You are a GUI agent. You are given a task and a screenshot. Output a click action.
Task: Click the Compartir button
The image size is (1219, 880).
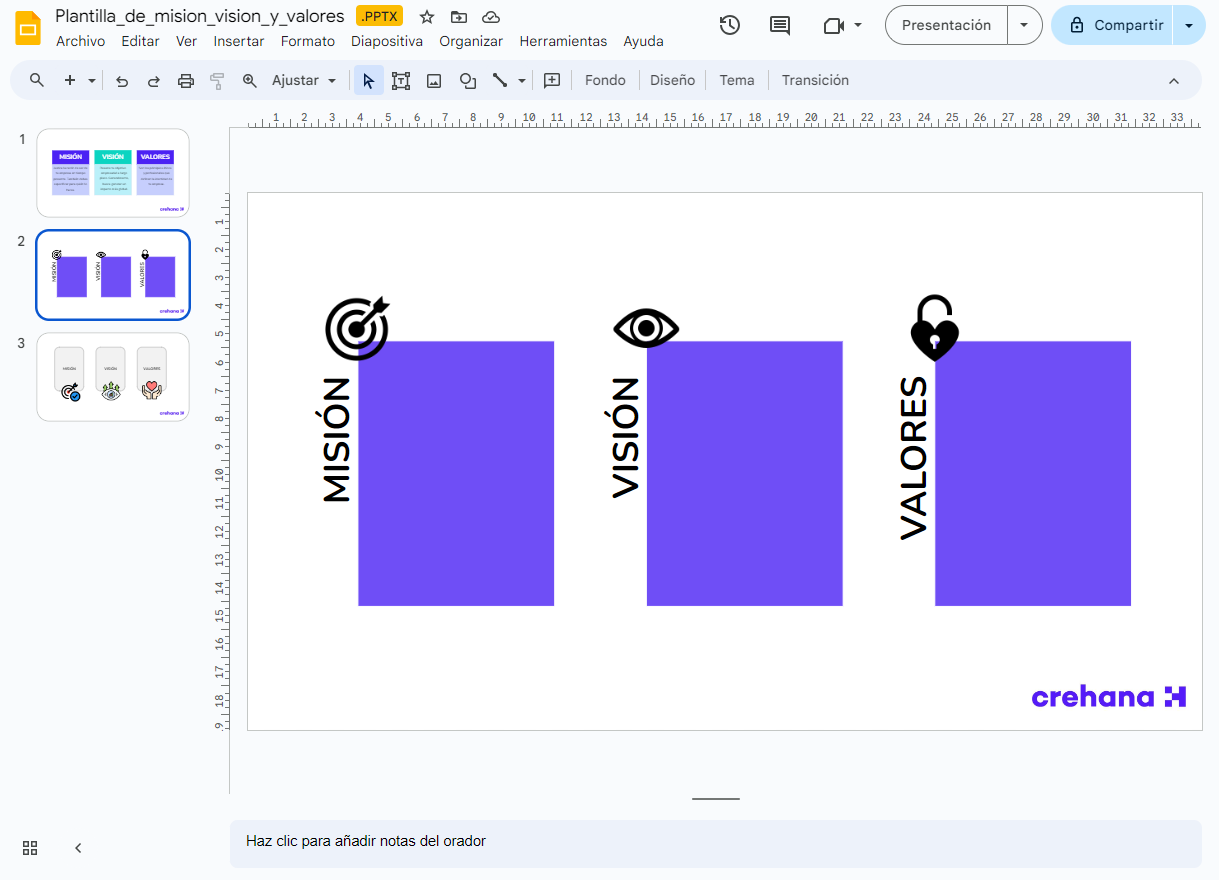tap(1116, 25)
